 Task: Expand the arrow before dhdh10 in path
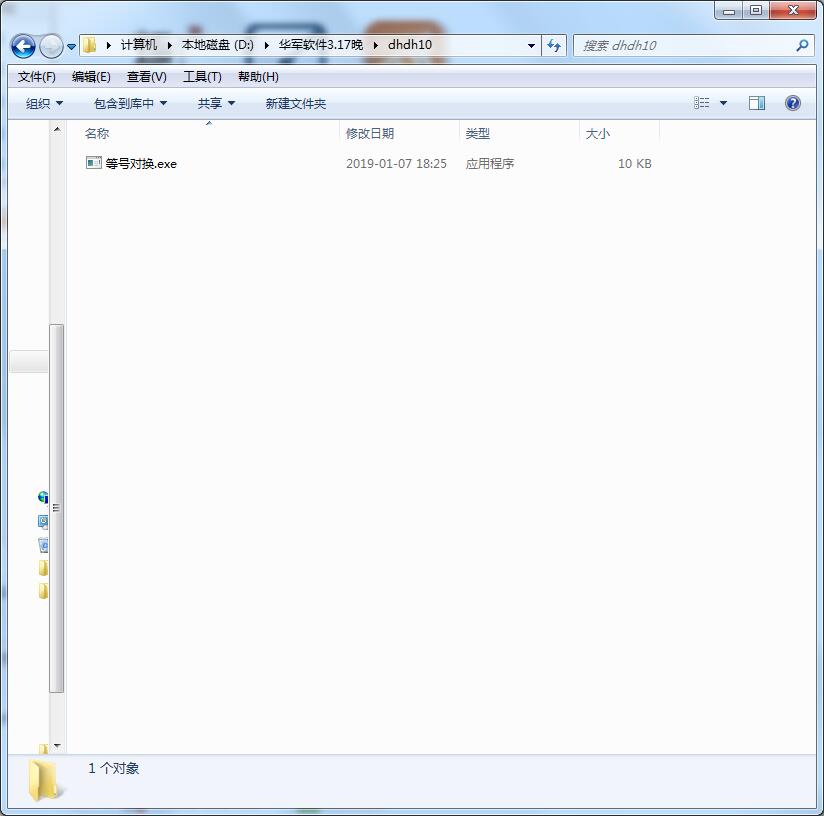(x=375, y=46)
